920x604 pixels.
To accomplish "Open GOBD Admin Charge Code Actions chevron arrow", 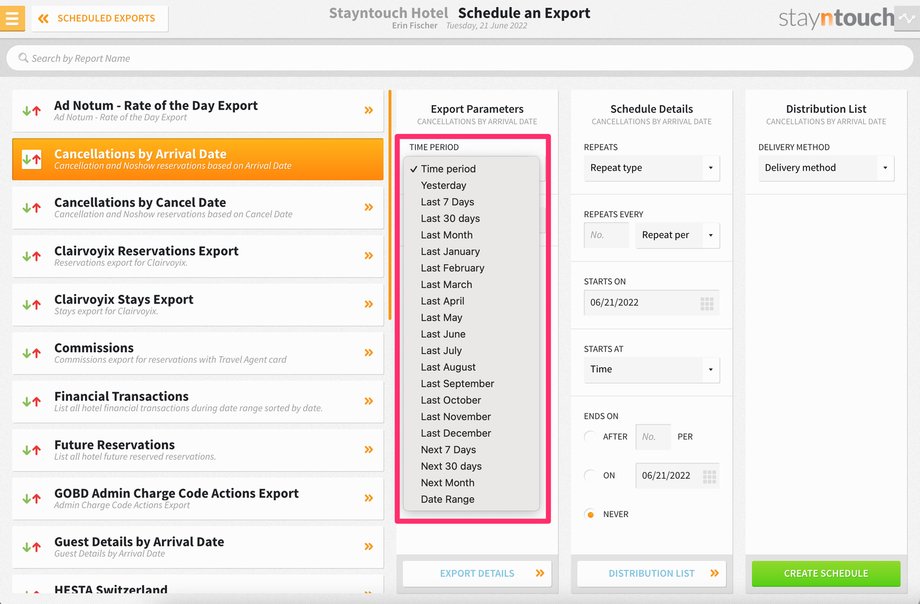I will [x=368, y=498].
